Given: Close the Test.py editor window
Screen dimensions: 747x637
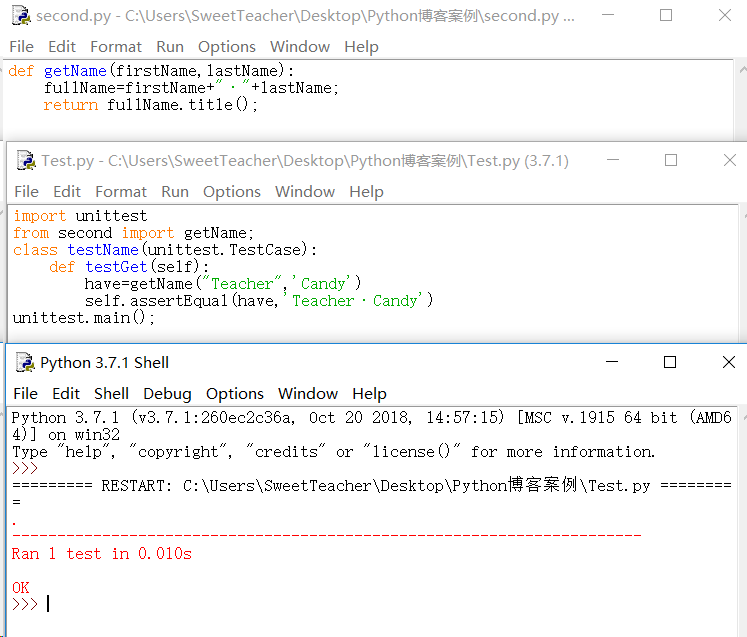Looking at the screenshot, I should tap(729, 160).
